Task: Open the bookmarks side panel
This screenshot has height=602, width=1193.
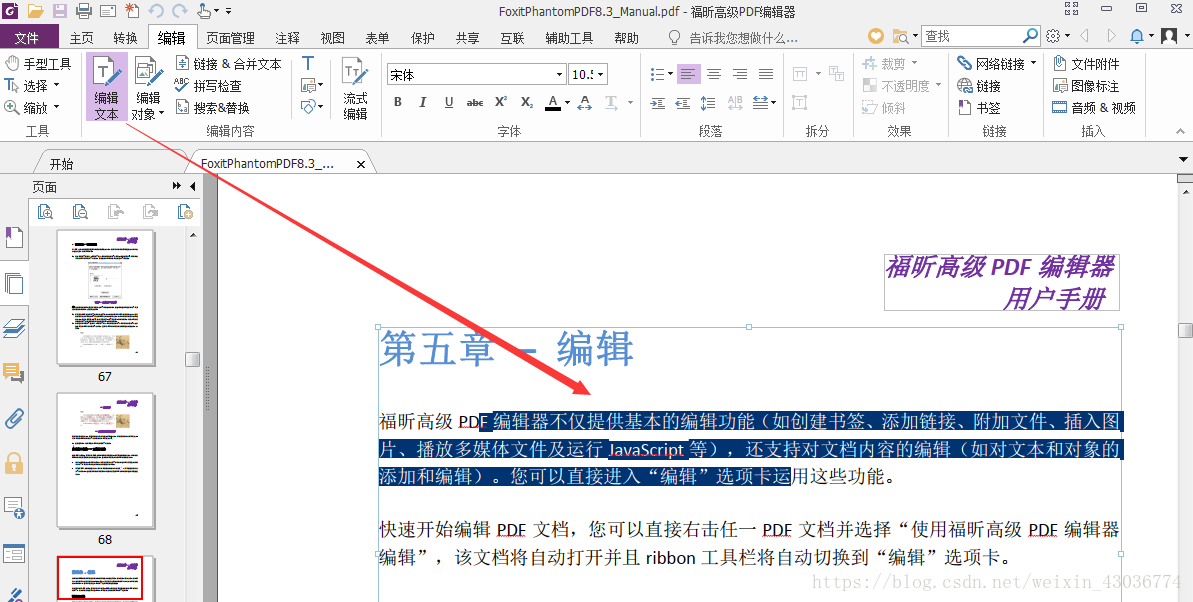Action: click(14, 237)
